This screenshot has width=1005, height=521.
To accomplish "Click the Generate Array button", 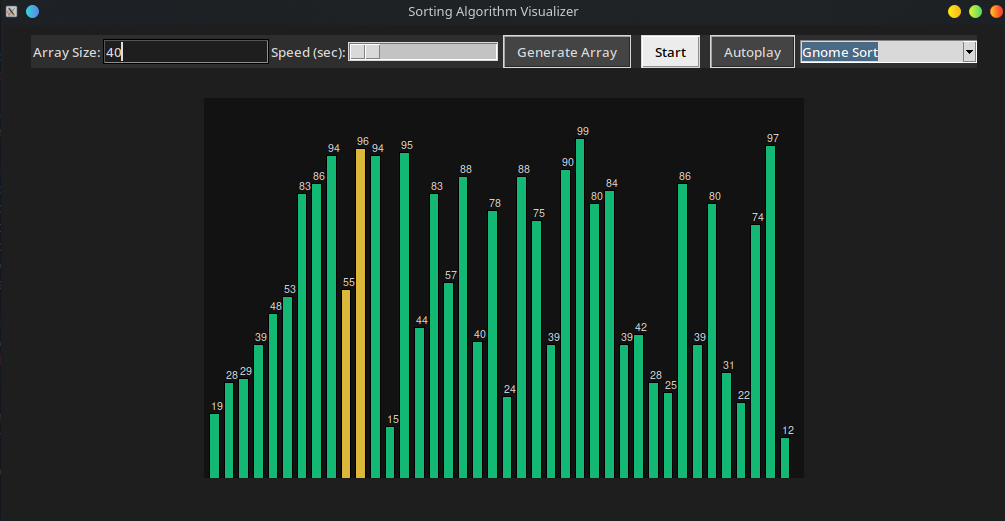I will pyautogui.click(x=567, y=52).
